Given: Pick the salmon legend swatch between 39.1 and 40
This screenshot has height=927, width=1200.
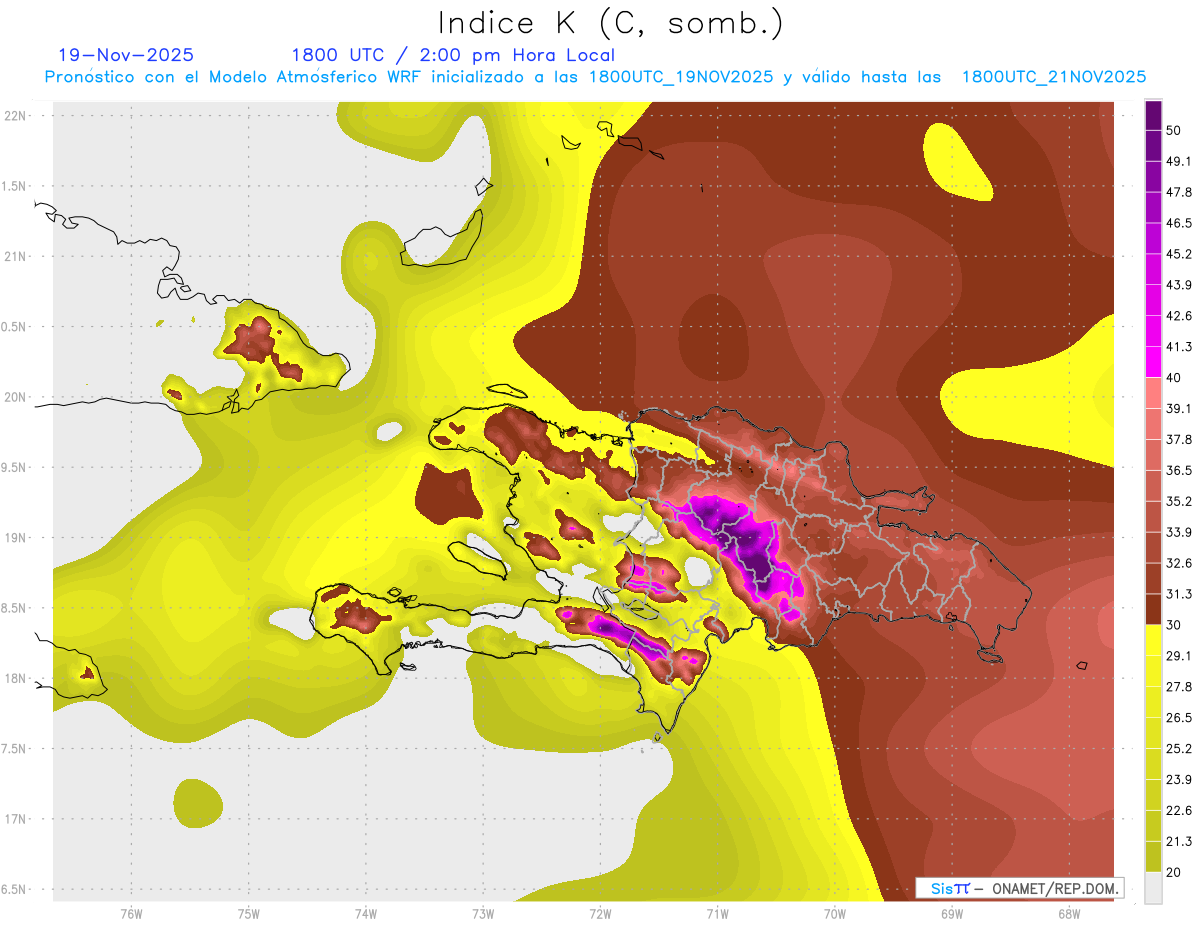Looking at the screenshot, I should (x=1153, y=393).
